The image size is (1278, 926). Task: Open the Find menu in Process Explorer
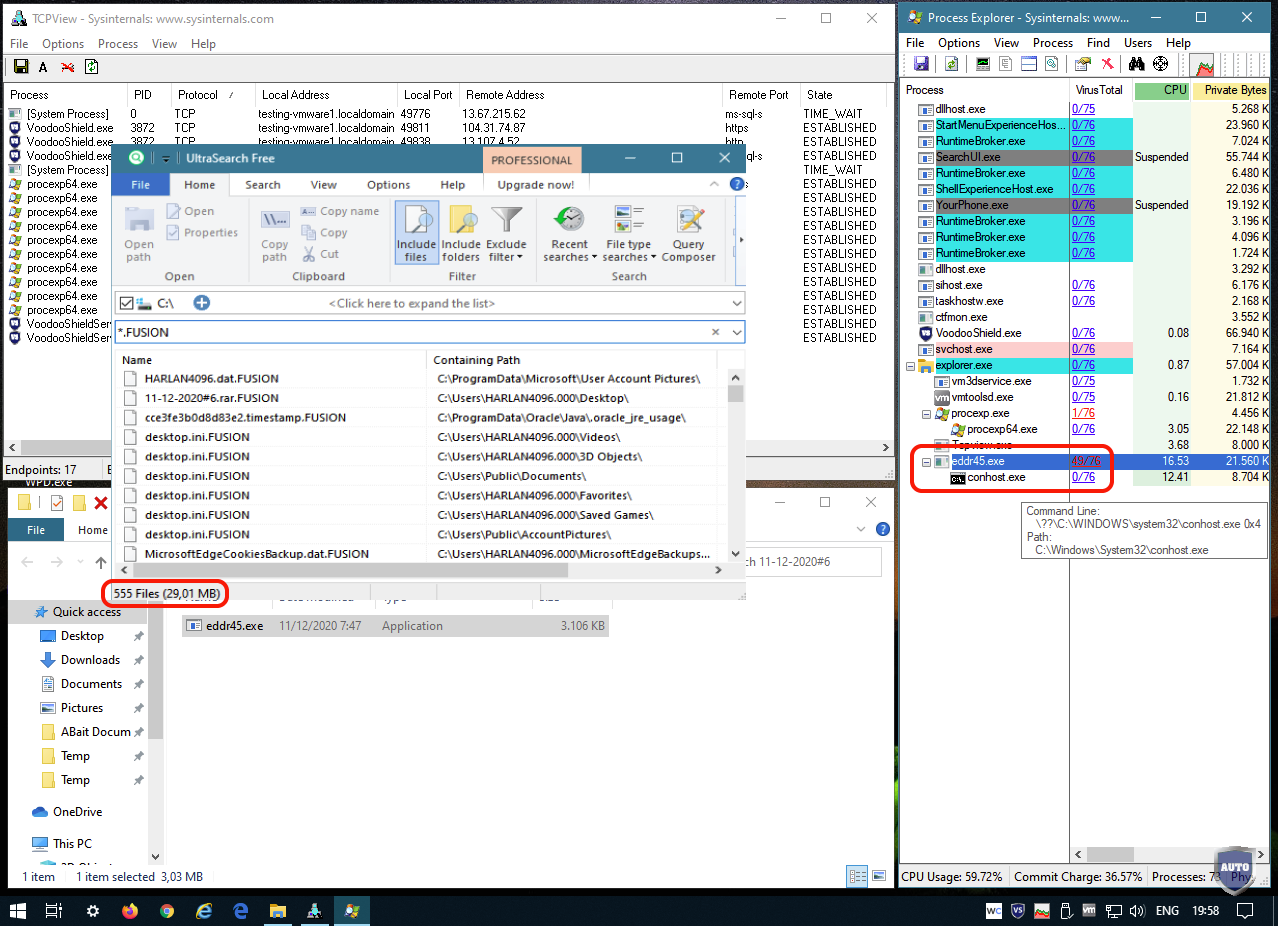pyautogui.click(x=1098, y=43)
